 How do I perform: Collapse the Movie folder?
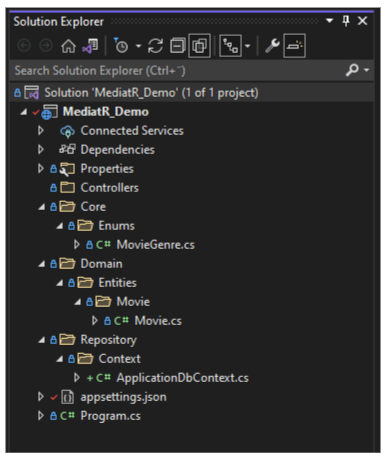(77, 302)
